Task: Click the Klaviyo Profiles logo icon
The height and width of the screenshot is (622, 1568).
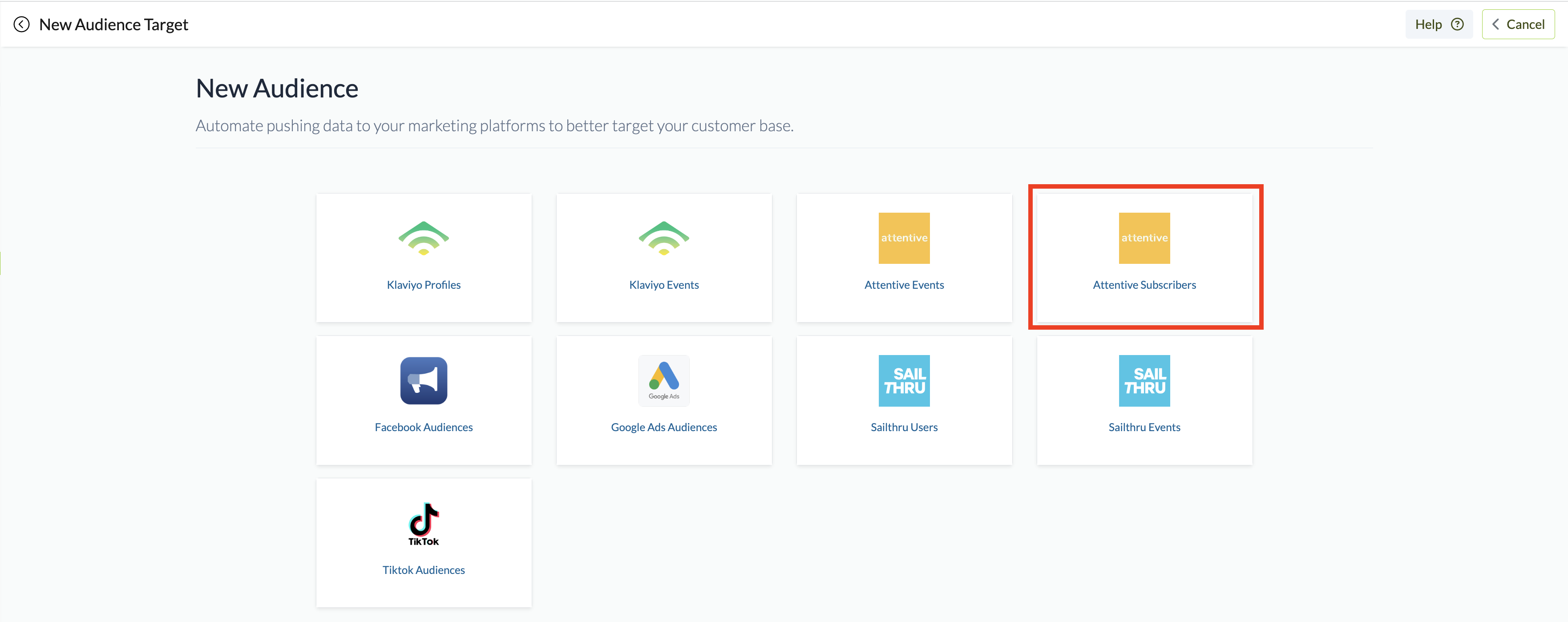Action: [424, 238]
